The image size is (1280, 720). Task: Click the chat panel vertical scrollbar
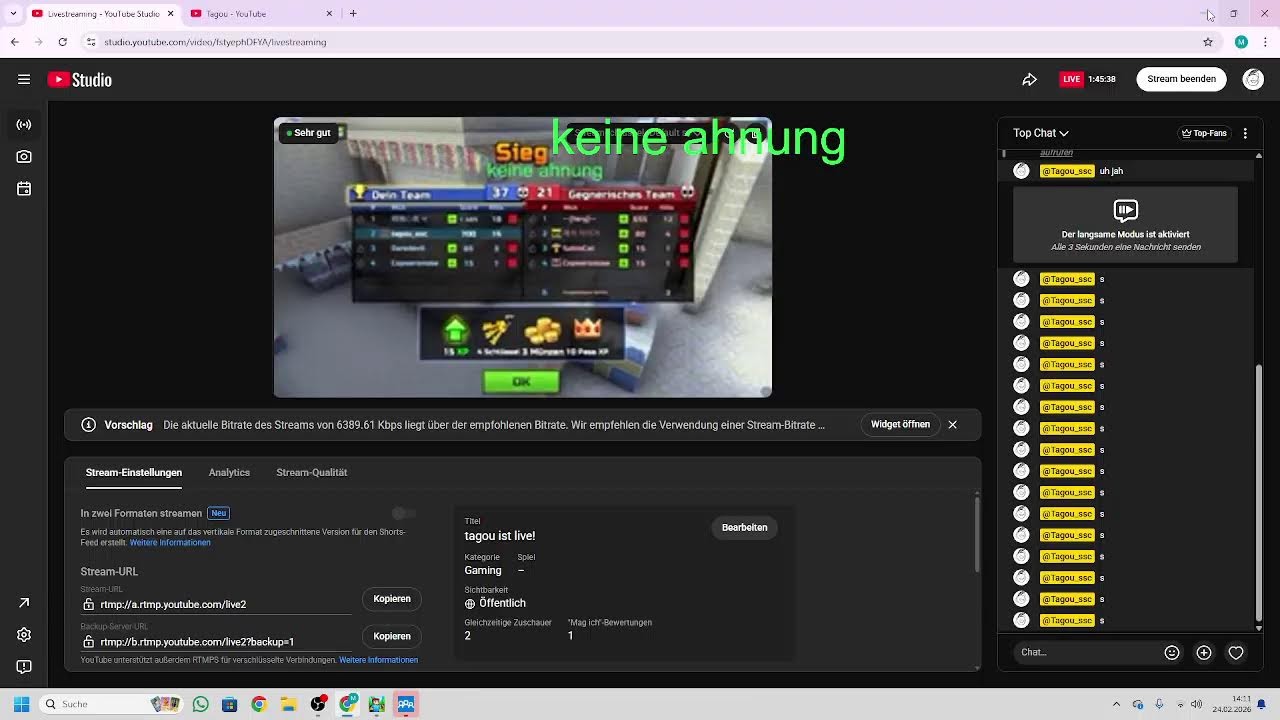point(1259,490)
